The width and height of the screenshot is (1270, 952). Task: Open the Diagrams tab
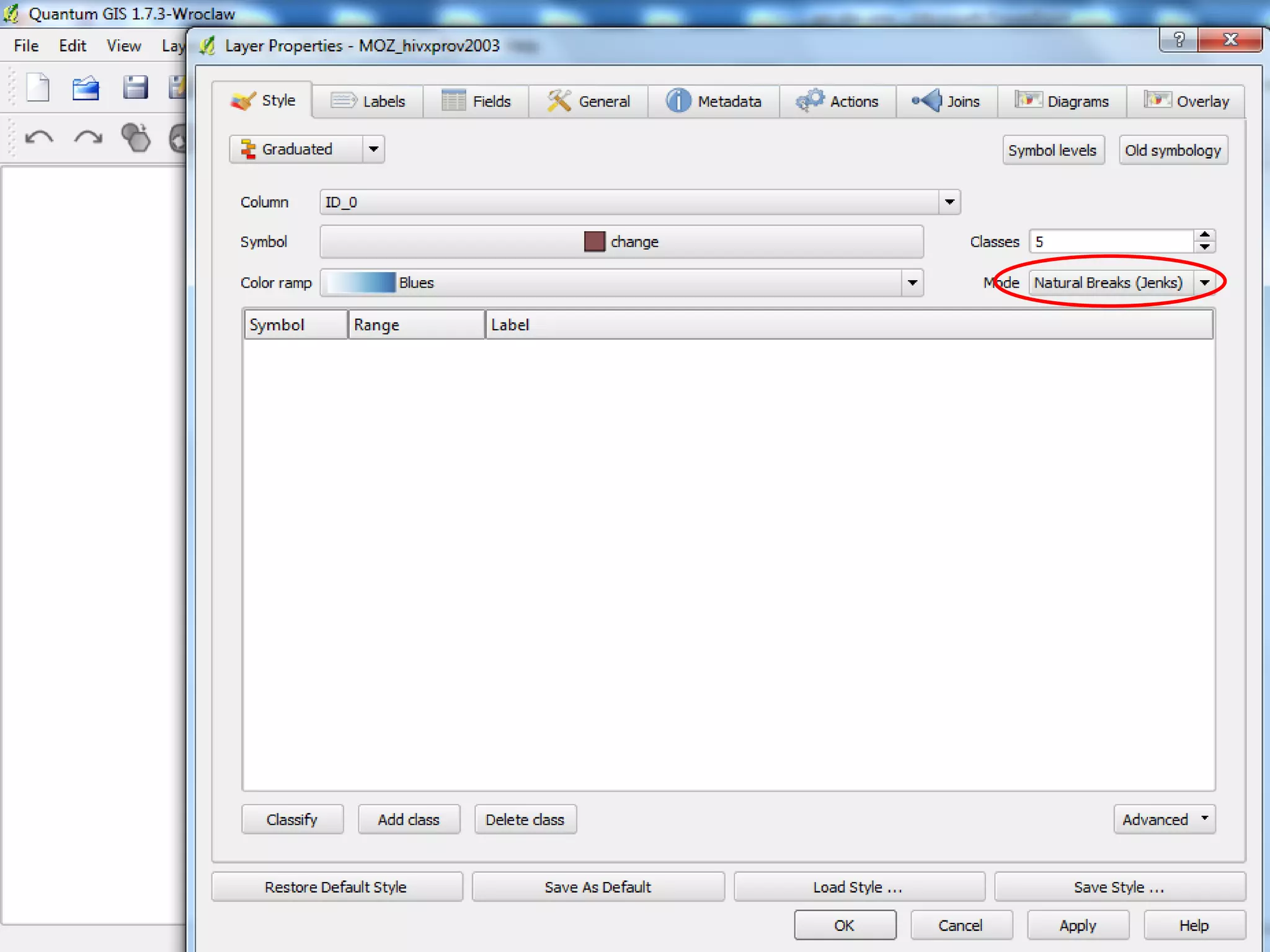click(x=1062, y=101)
